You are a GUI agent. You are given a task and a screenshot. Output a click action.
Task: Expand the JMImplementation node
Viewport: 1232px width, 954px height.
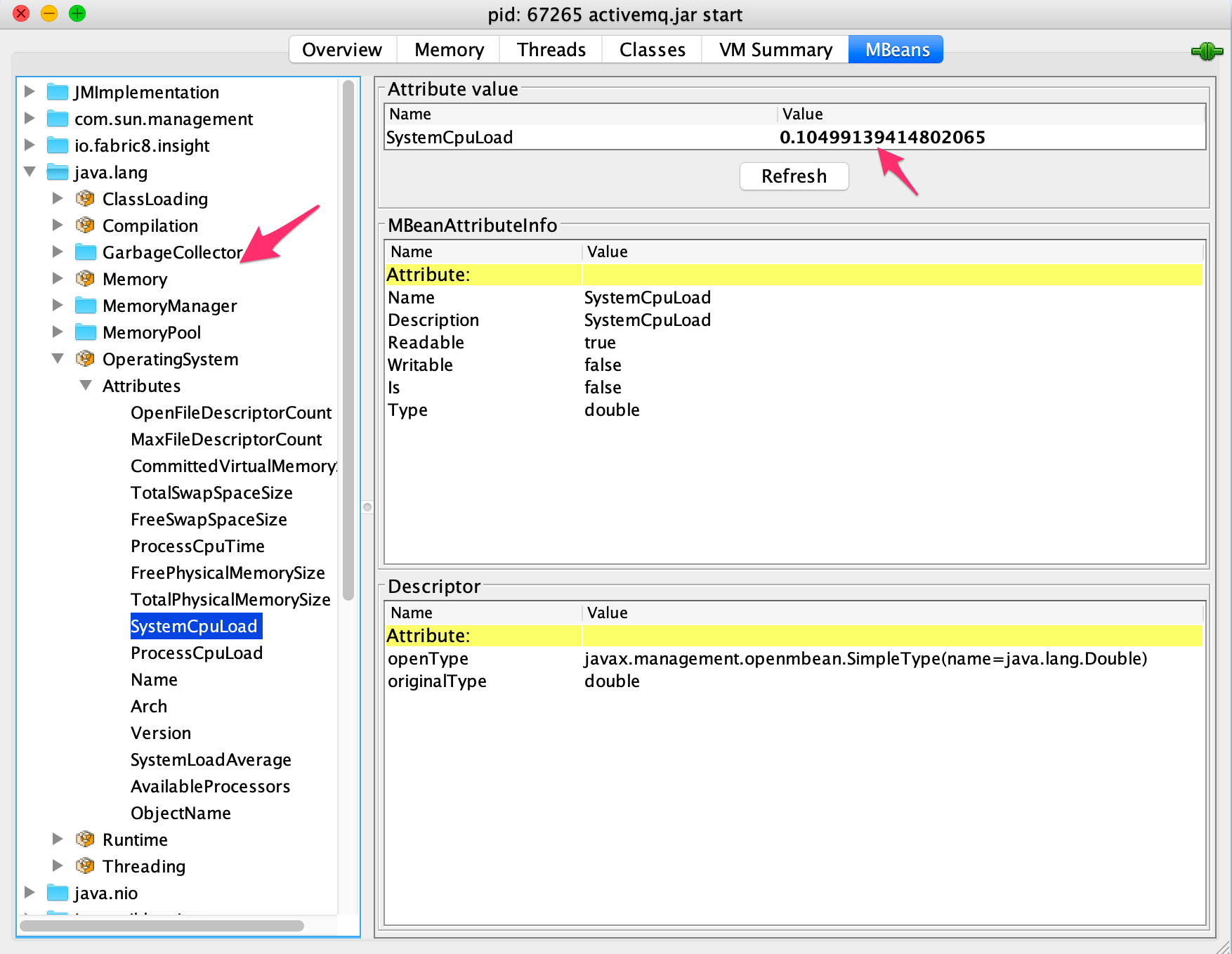pyautogui.click(x=30, y=91)
